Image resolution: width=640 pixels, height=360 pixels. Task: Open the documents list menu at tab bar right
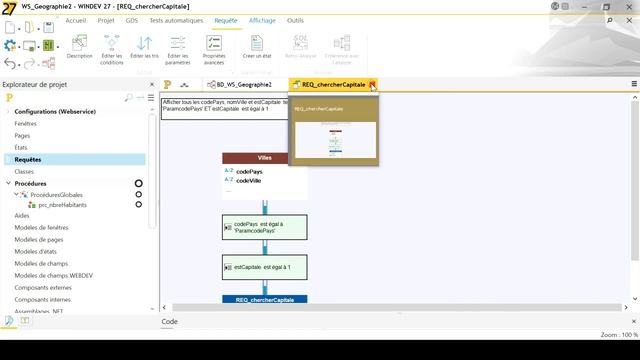point(634,84)
